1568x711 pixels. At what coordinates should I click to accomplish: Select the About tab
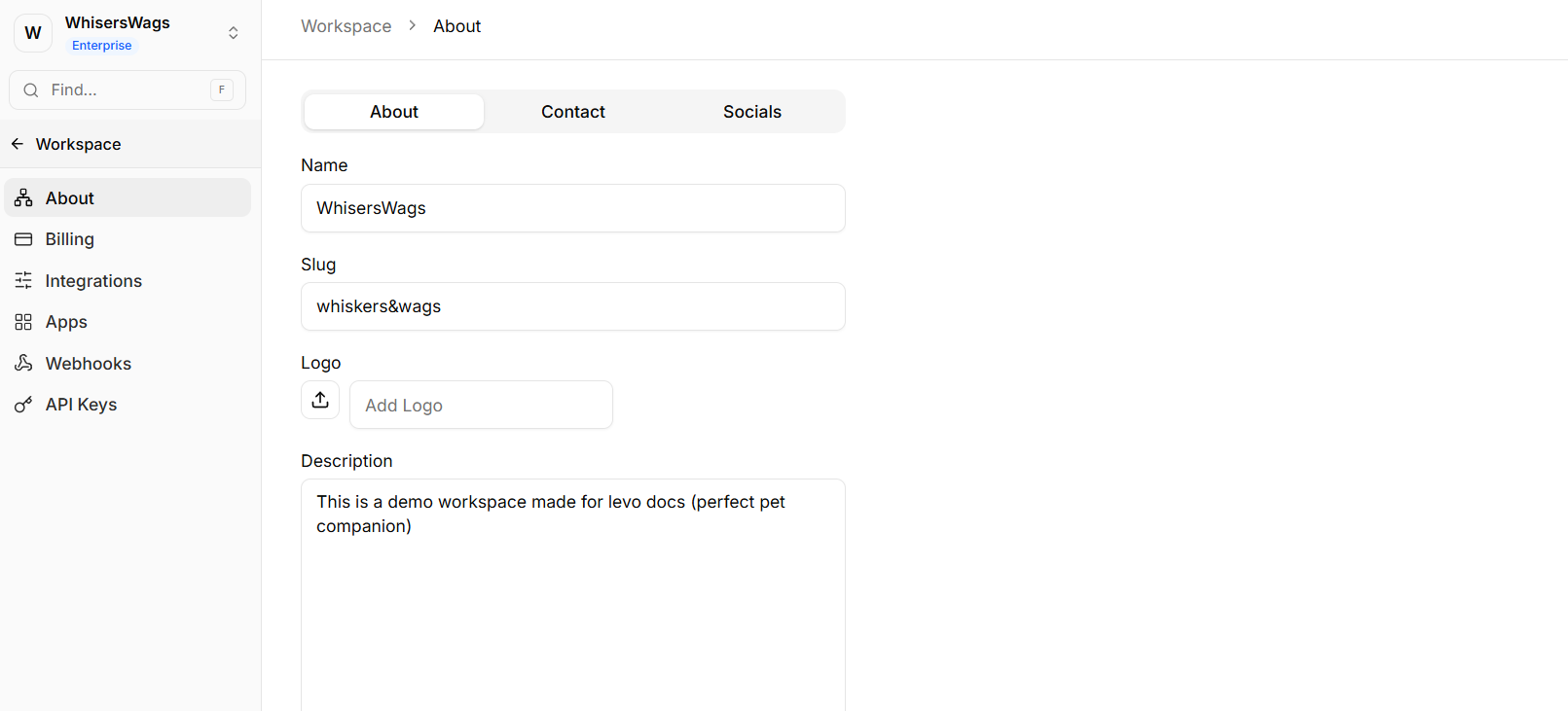click(393, 112)
